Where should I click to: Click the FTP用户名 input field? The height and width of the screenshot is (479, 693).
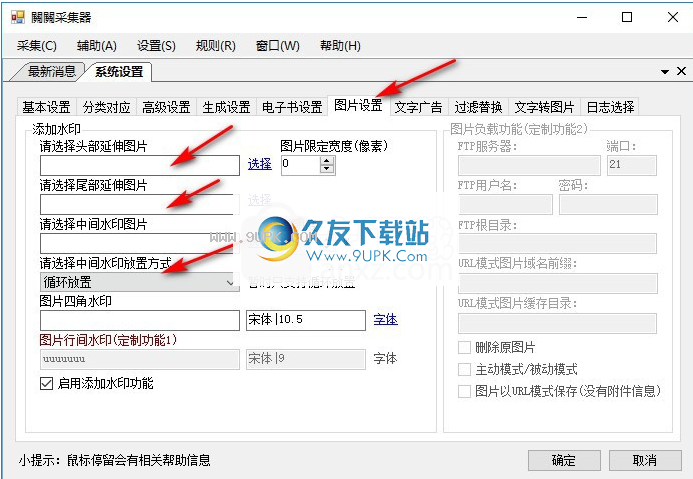(505, 205)
